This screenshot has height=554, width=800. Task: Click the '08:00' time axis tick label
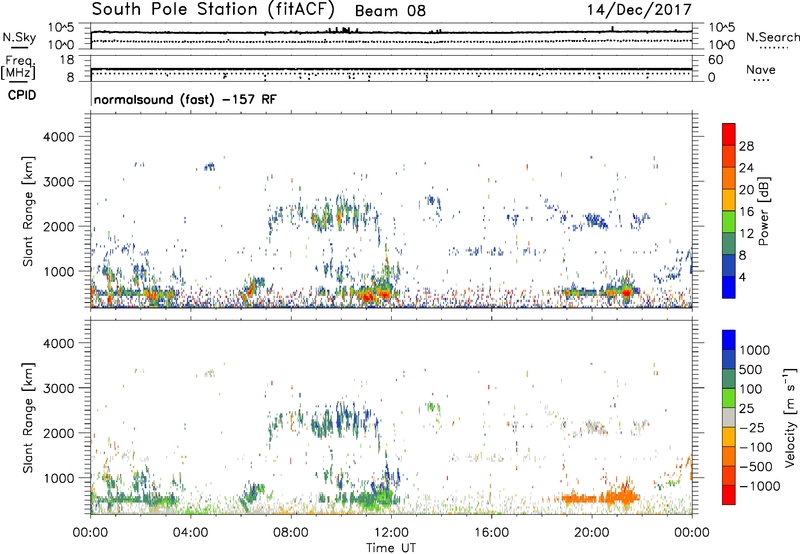tap(291, 533)
